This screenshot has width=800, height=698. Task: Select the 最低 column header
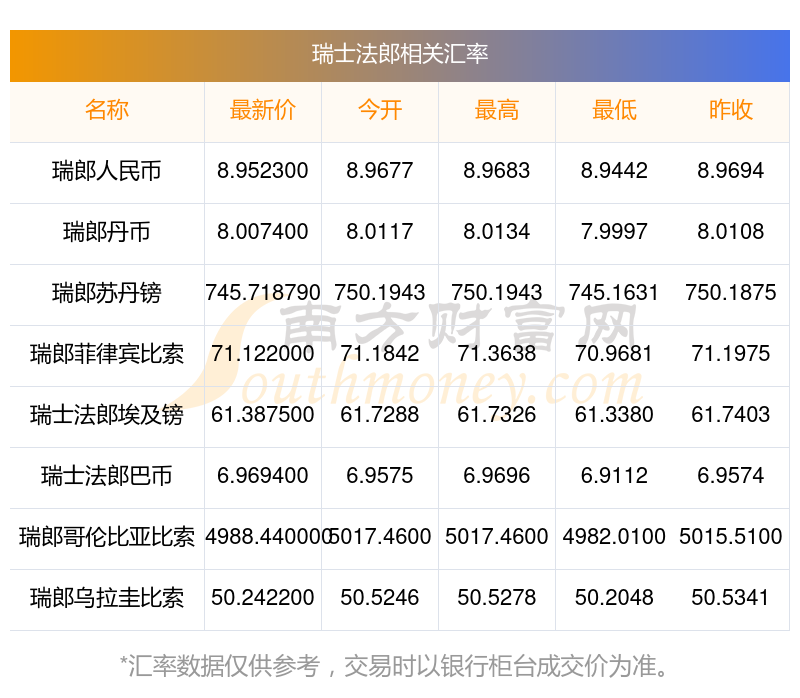pos(614,110)
